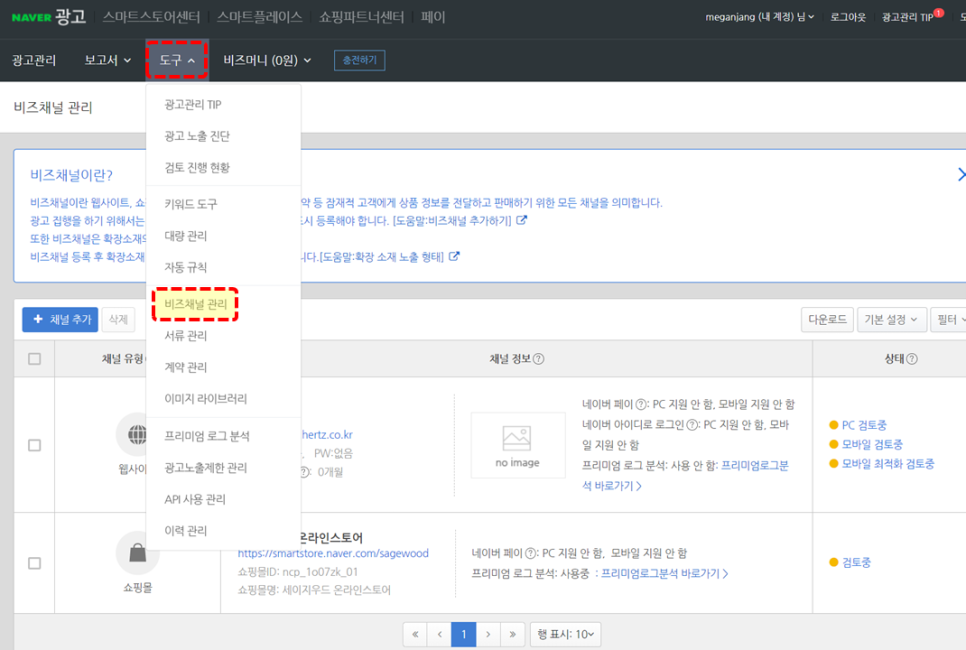
Task: Open the 행 표시: 10 rows dropdown
Action: pyautogui.click(x=566, y=634)
